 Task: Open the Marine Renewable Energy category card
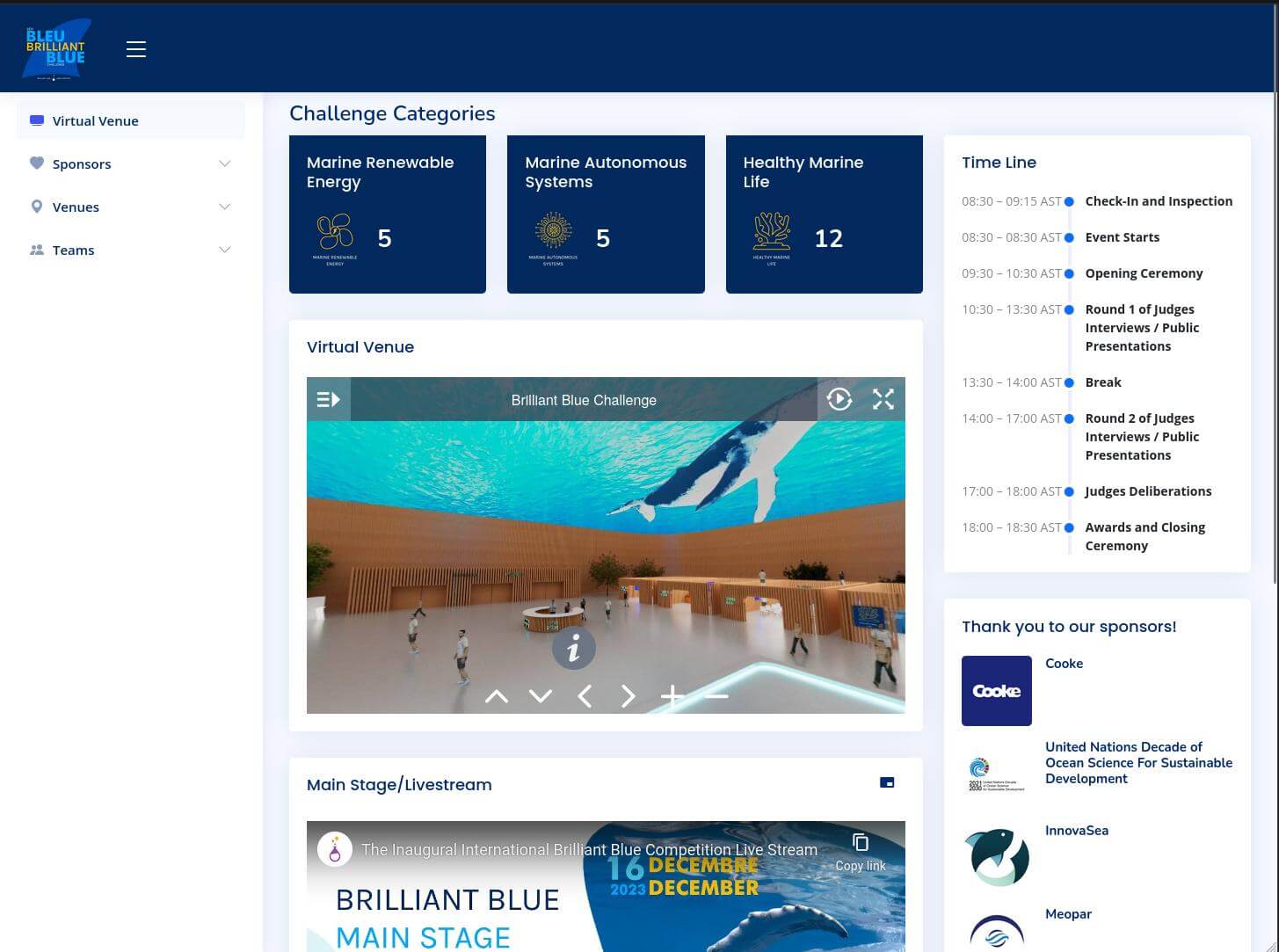point(388,214)
